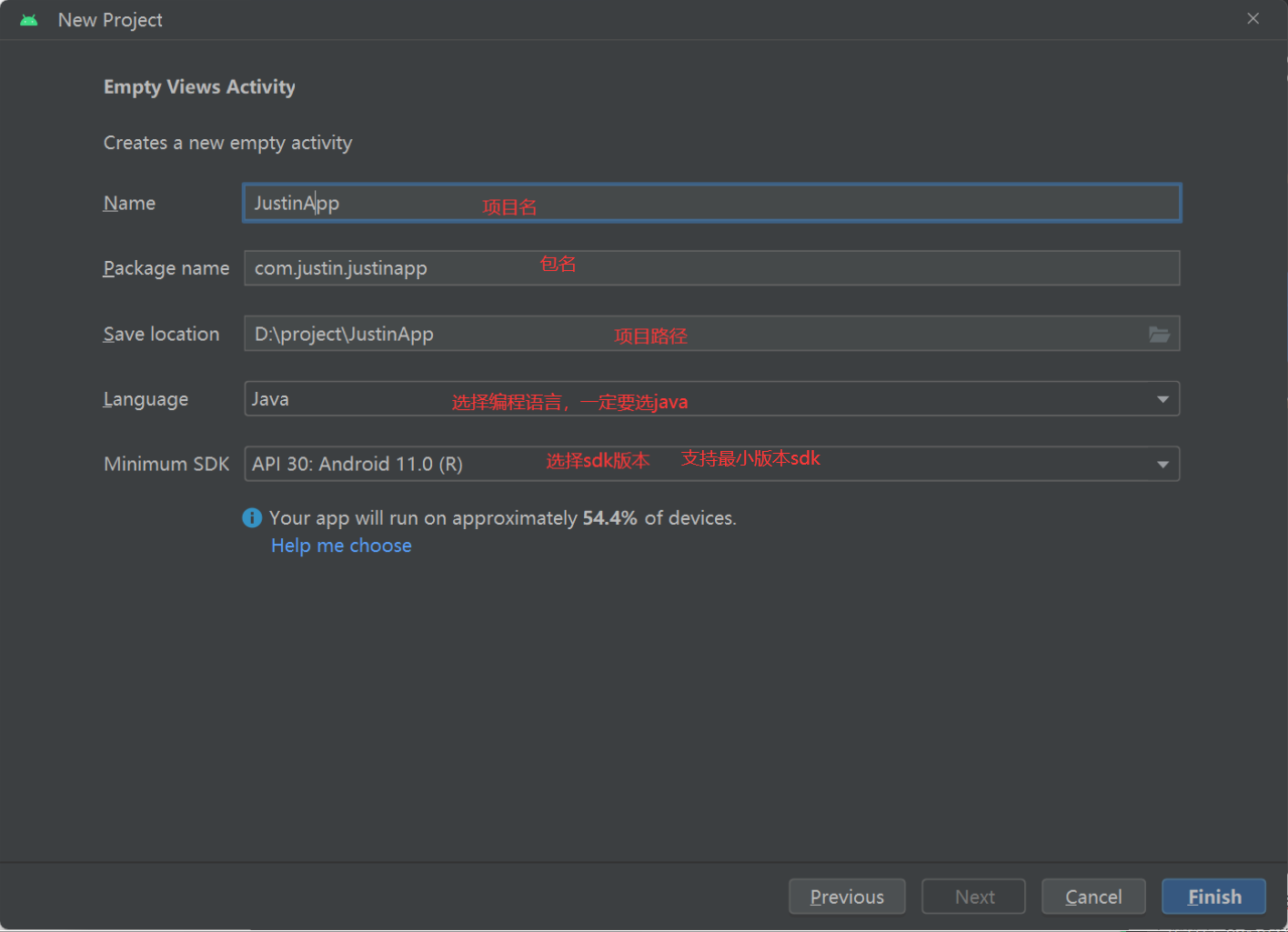The image size is (1288, 932).
Task: Click the Package name label
Action: point(166,268)
